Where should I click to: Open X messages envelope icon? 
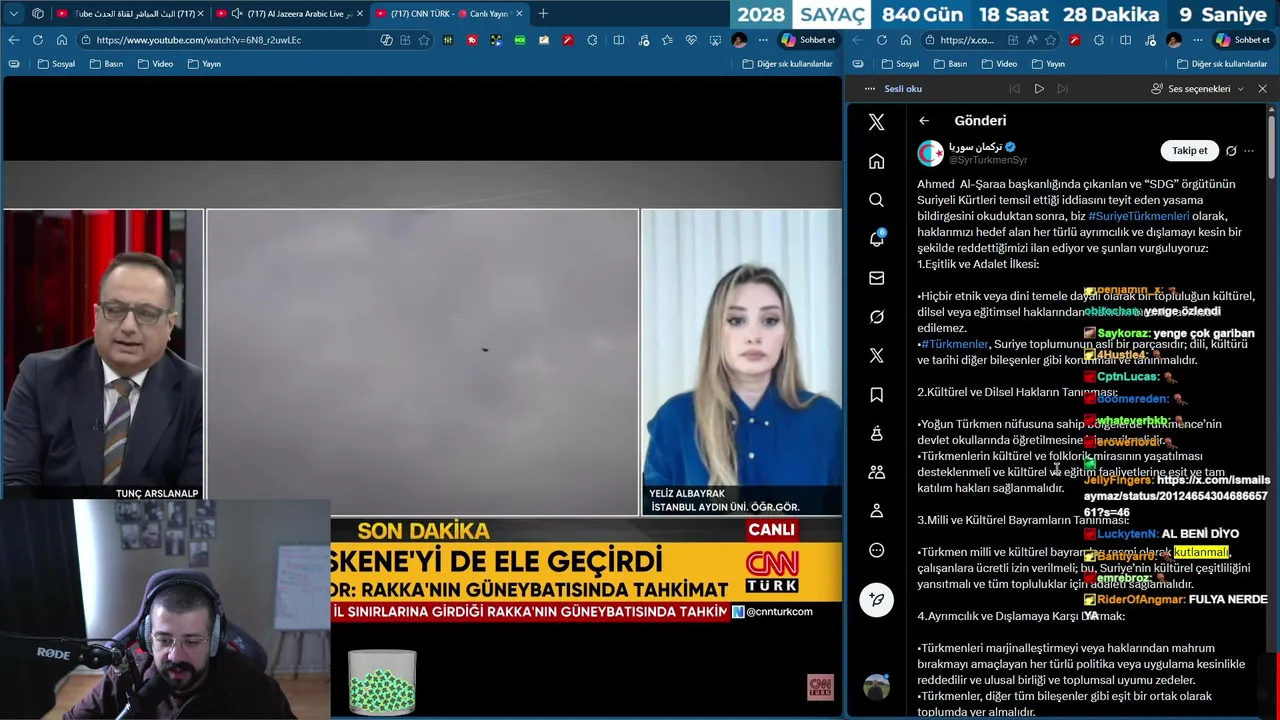click(876, 278)
